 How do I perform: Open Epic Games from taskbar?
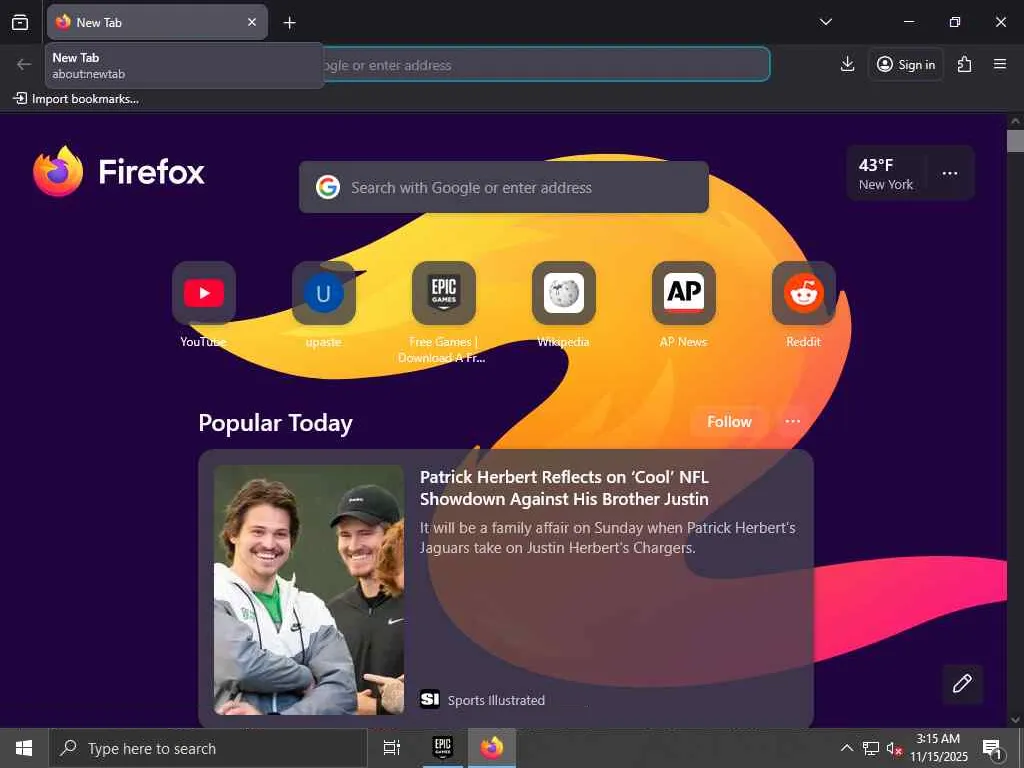pos(443,748)
